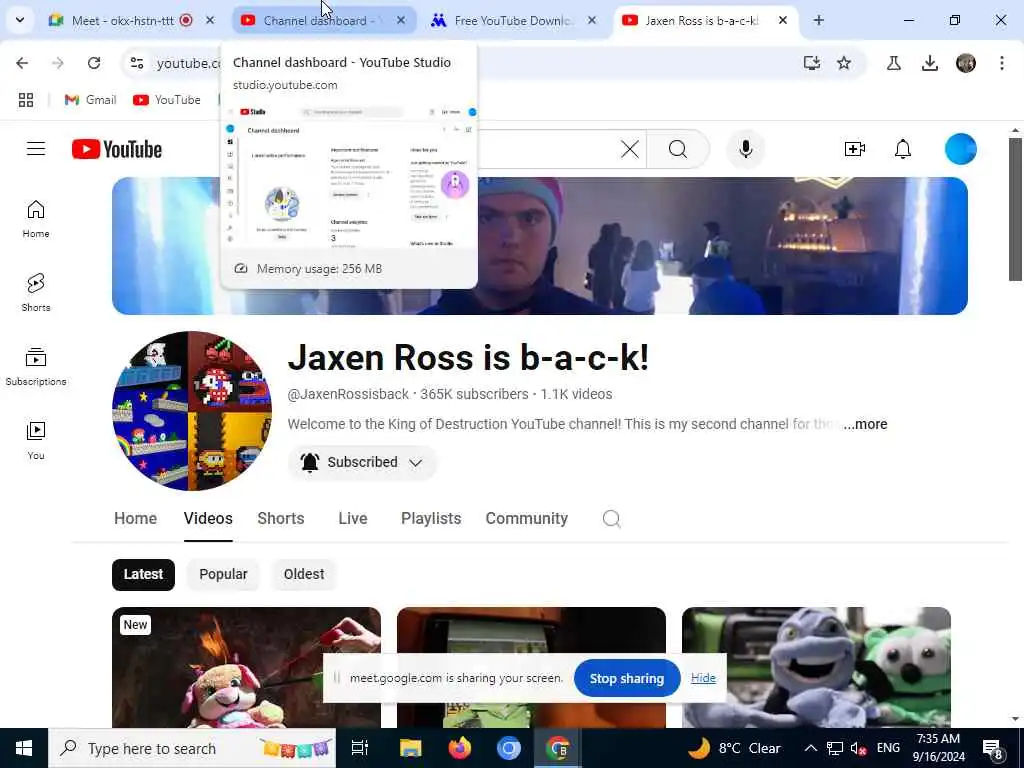Viewport: 1024px width, 768px height.
Task: Close the Meet tab
Action: click(210, 20)
